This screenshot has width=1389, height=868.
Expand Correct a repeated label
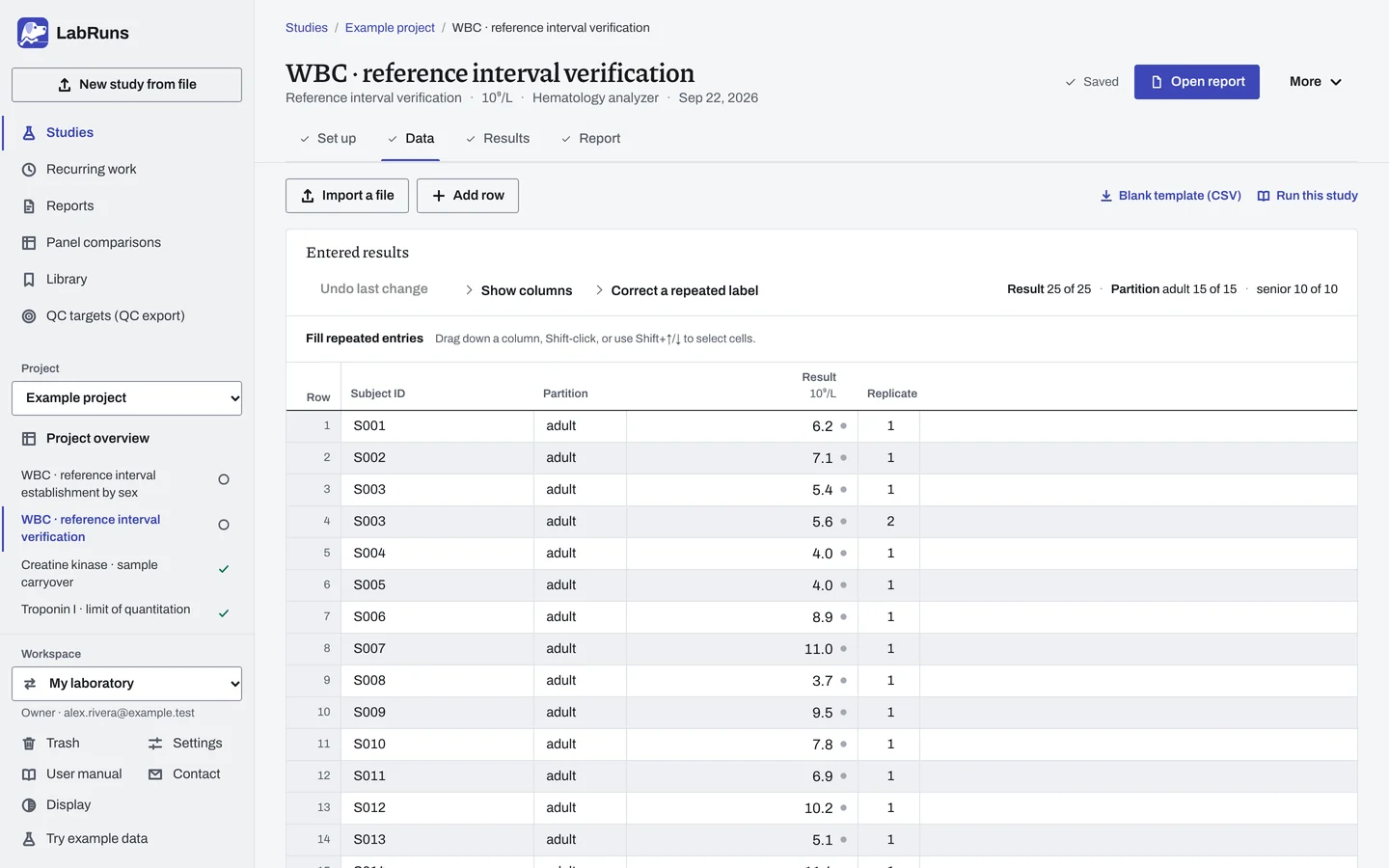[677, 290]
